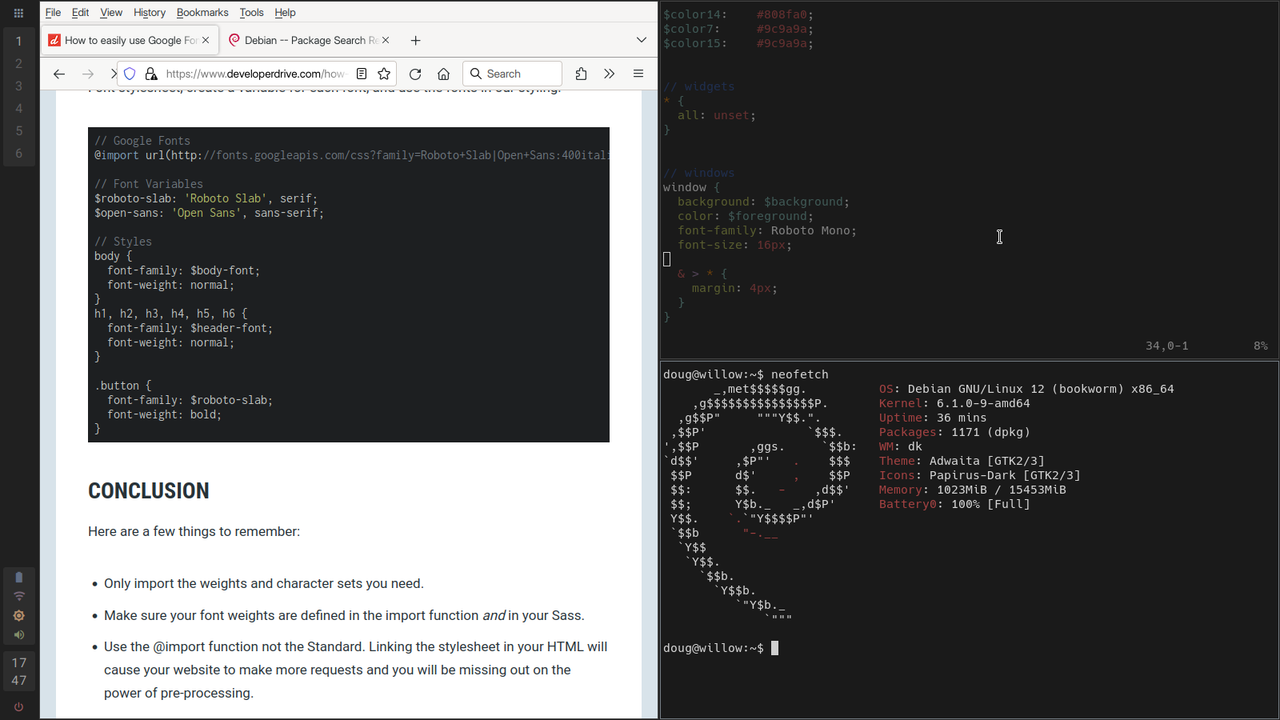Close the Debian Package Search tab
The image size is (1280, 720).
pyautogui.click(x=386, y=40)
